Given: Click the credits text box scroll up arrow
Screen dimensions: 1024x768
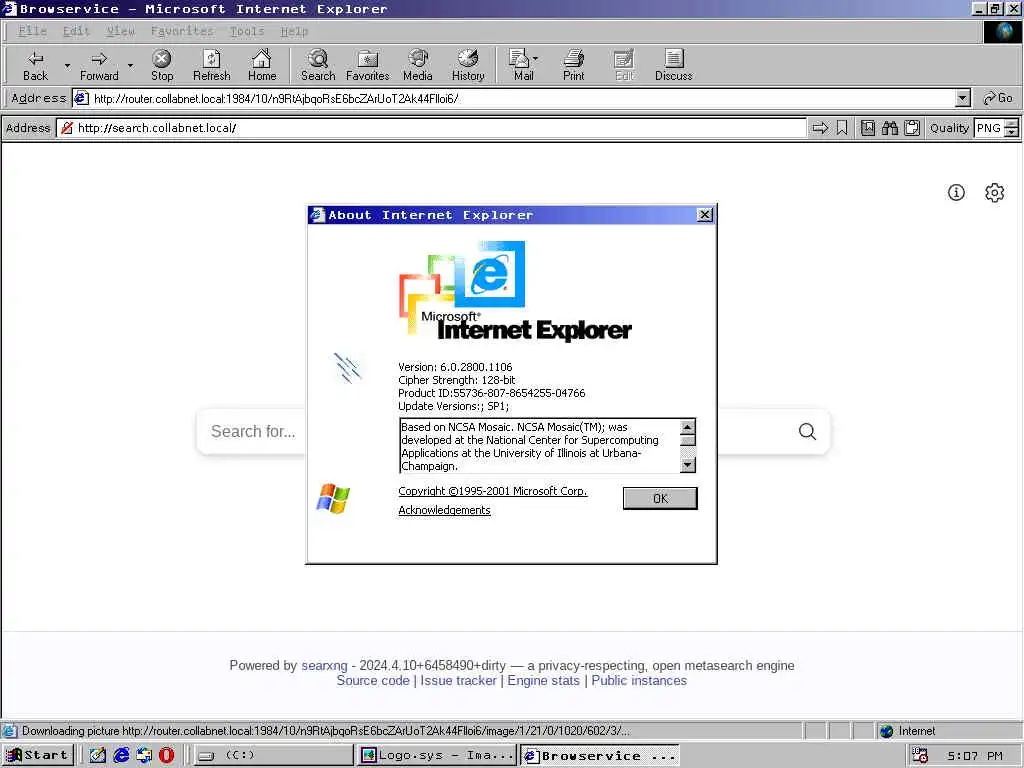Looking at the screenshot, I should (x=688, y=426).
